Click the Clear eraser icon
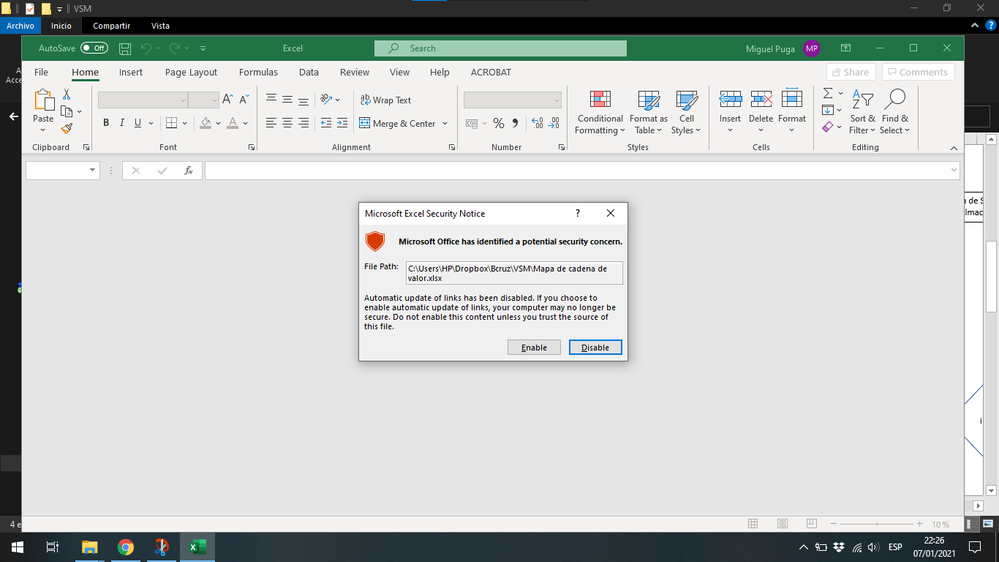The width and height of the screenshot is (999, 562). (828, 127)
